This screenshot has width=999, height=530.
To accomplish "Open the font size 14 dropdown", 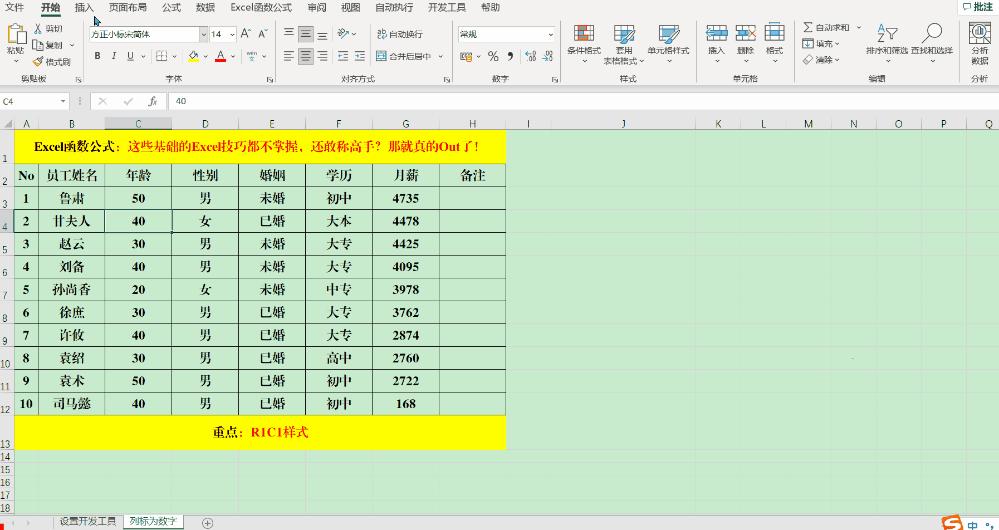I will point(233,34).
